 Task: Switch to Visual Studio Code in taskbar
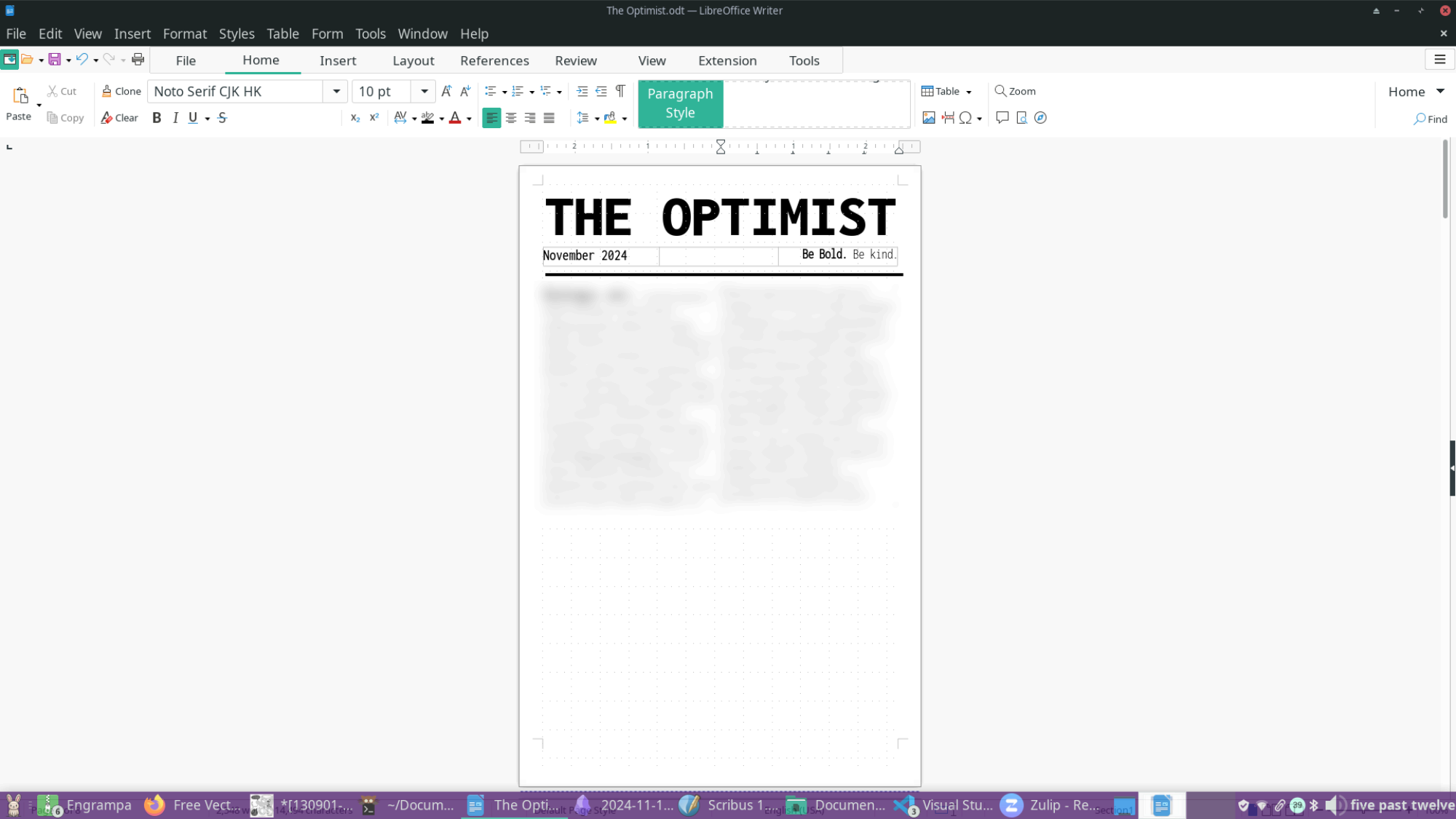[943, 805]
